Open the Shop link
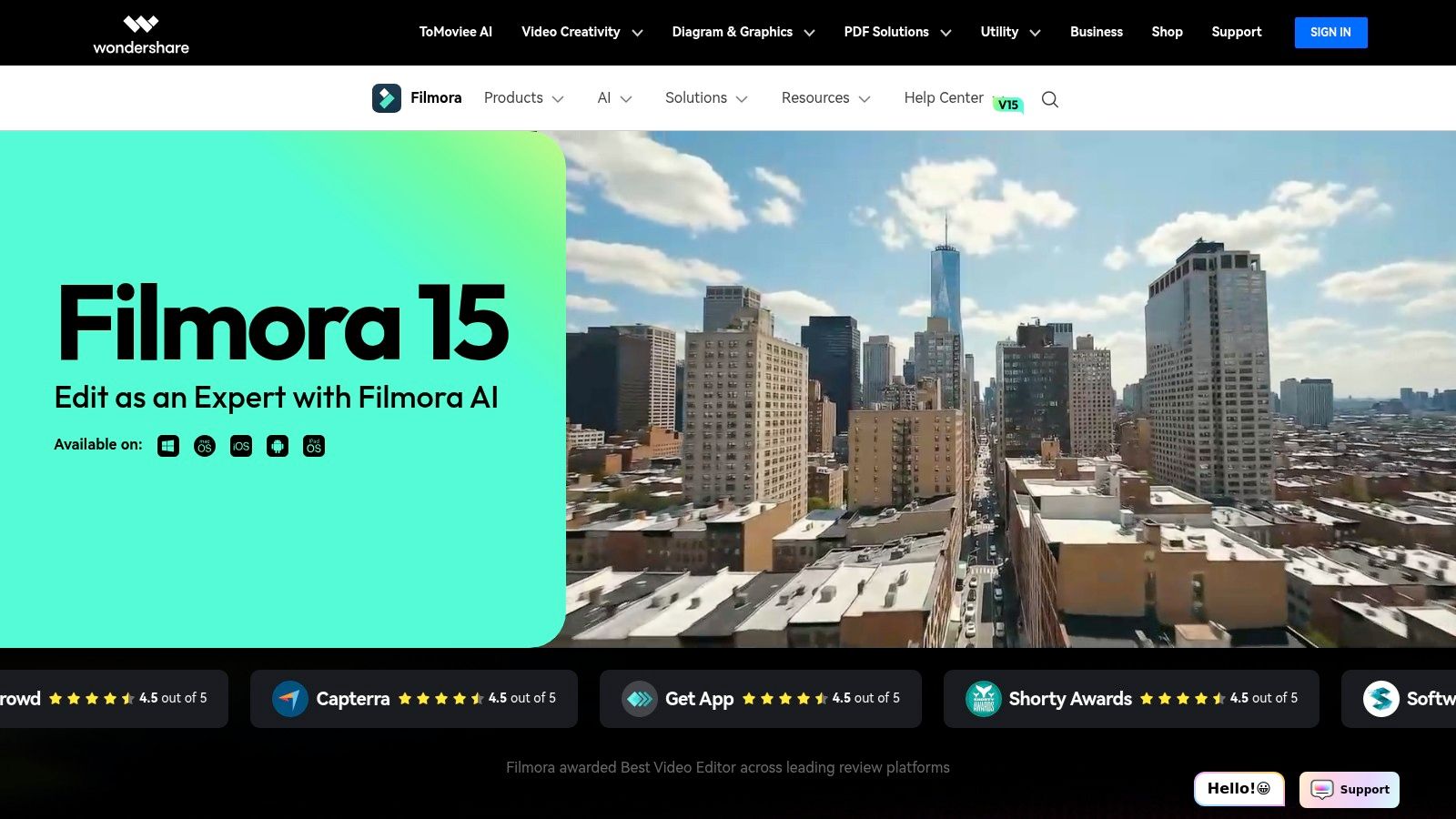This screenshot has height=819, width=1456. pyautogui.click(x=1167, y=32)
